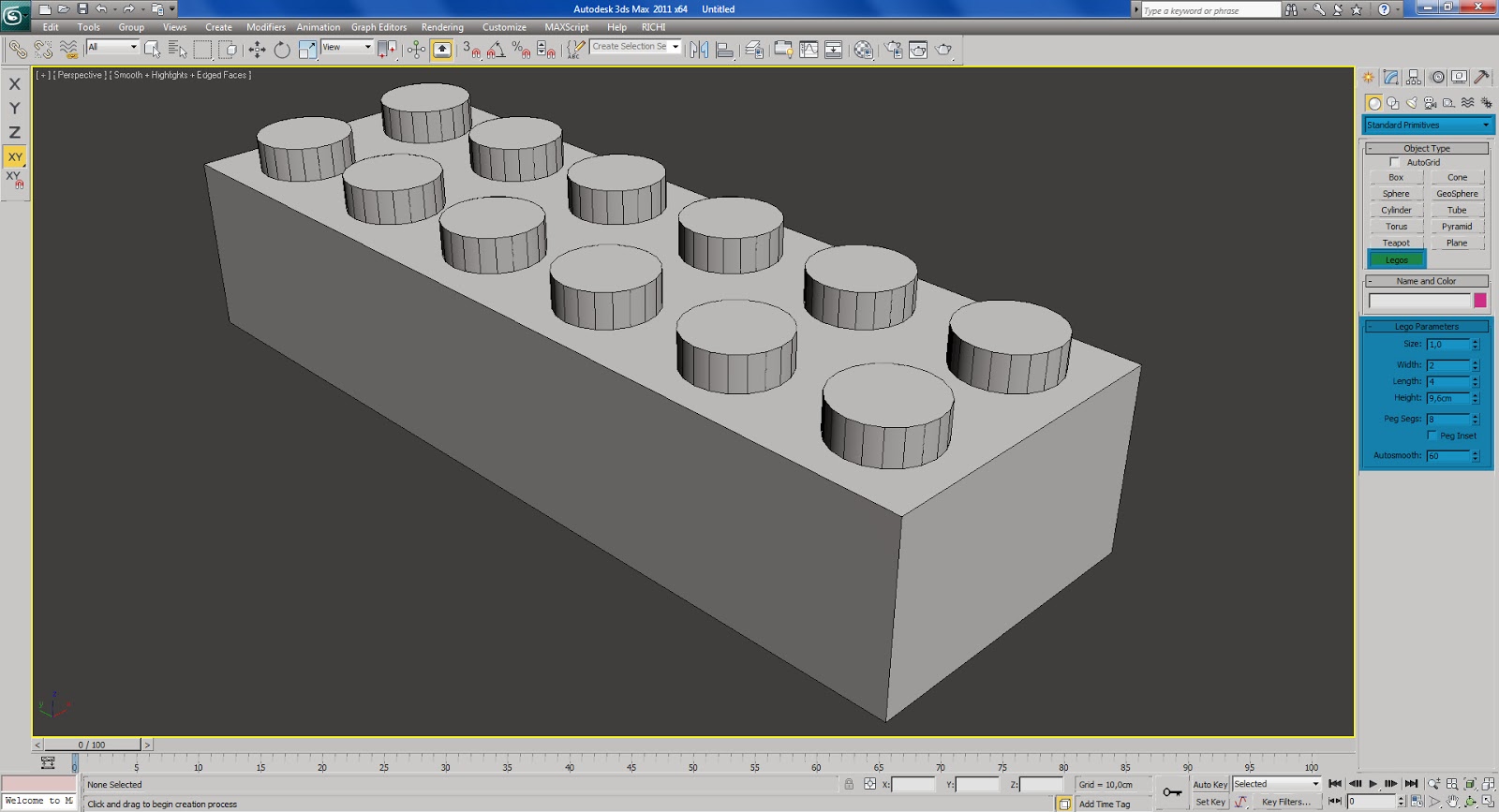The height and width of the screenshot is (812, 1499).
Task: Play the animation
Action: point(1373,784)
